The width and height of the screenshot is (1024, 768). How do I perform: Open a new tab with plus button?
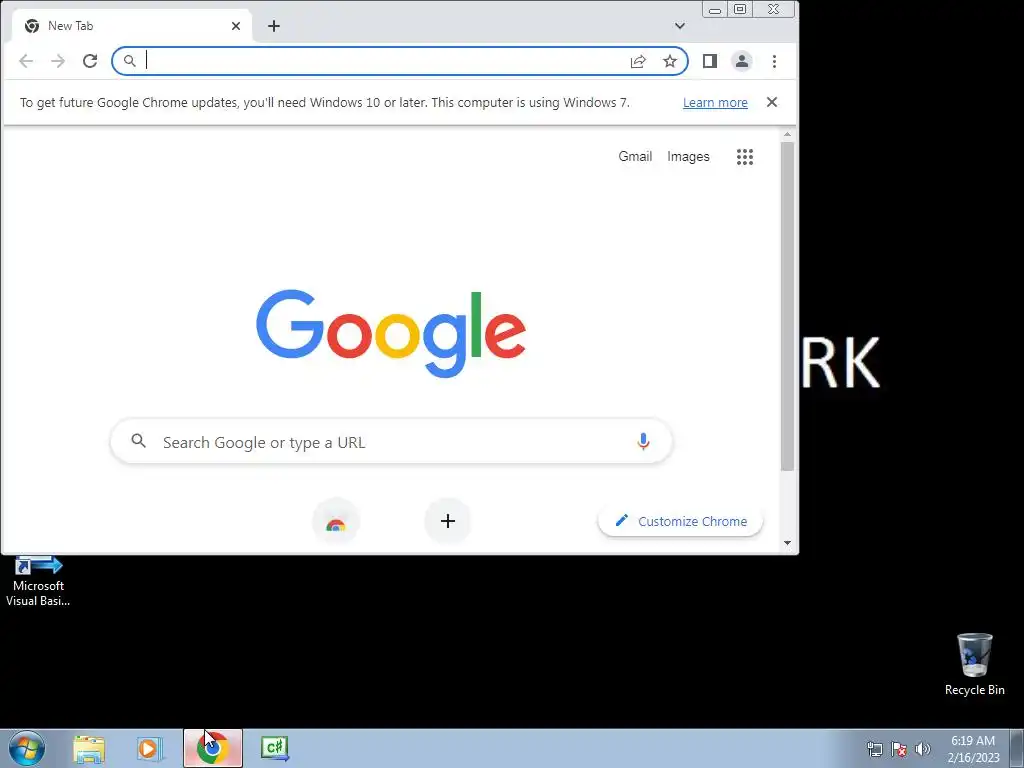(274, 26)
